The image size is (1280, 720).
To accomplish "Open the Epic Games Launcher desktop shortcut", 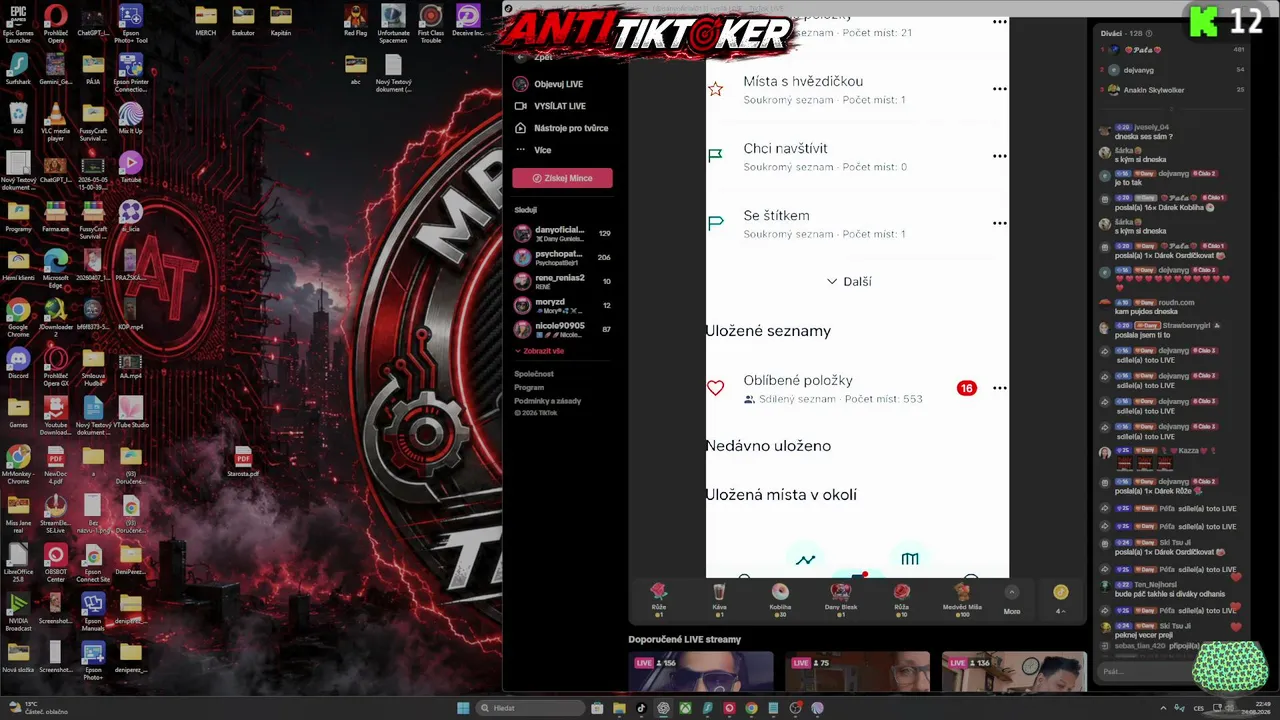I will point(18,24).
